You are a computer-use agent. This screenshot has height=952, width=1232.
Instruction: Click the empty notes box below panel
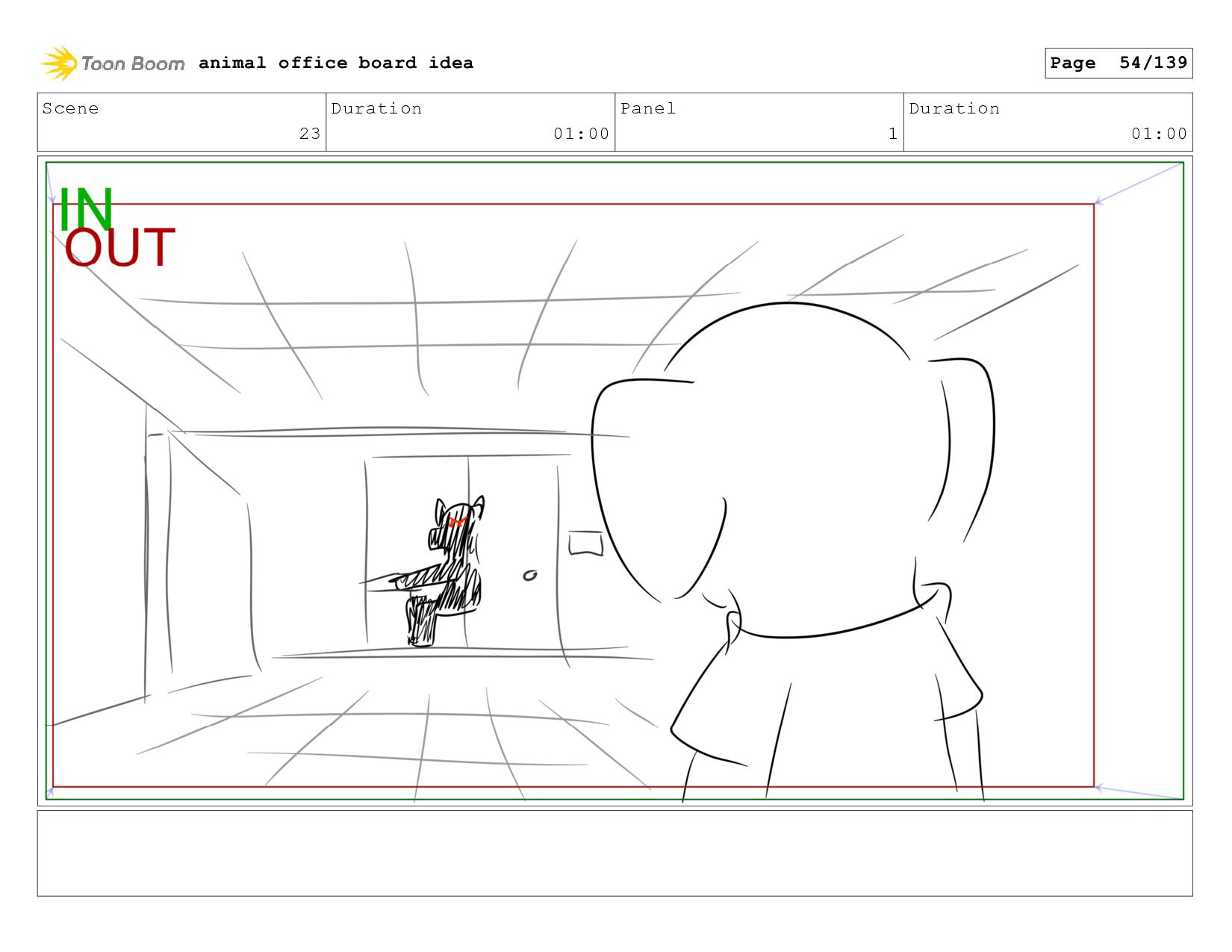pyautogui.click(x=615, y=853)
